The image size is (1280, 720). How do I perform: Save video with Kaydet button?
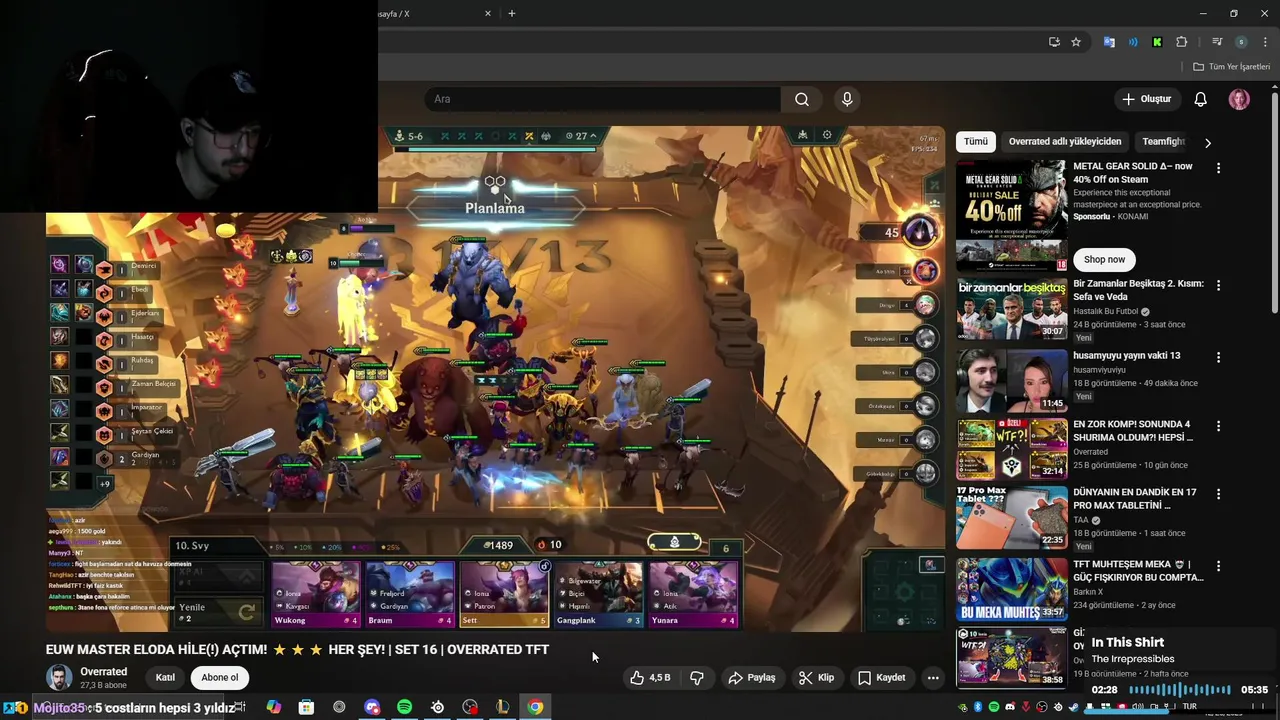[881, 677]
